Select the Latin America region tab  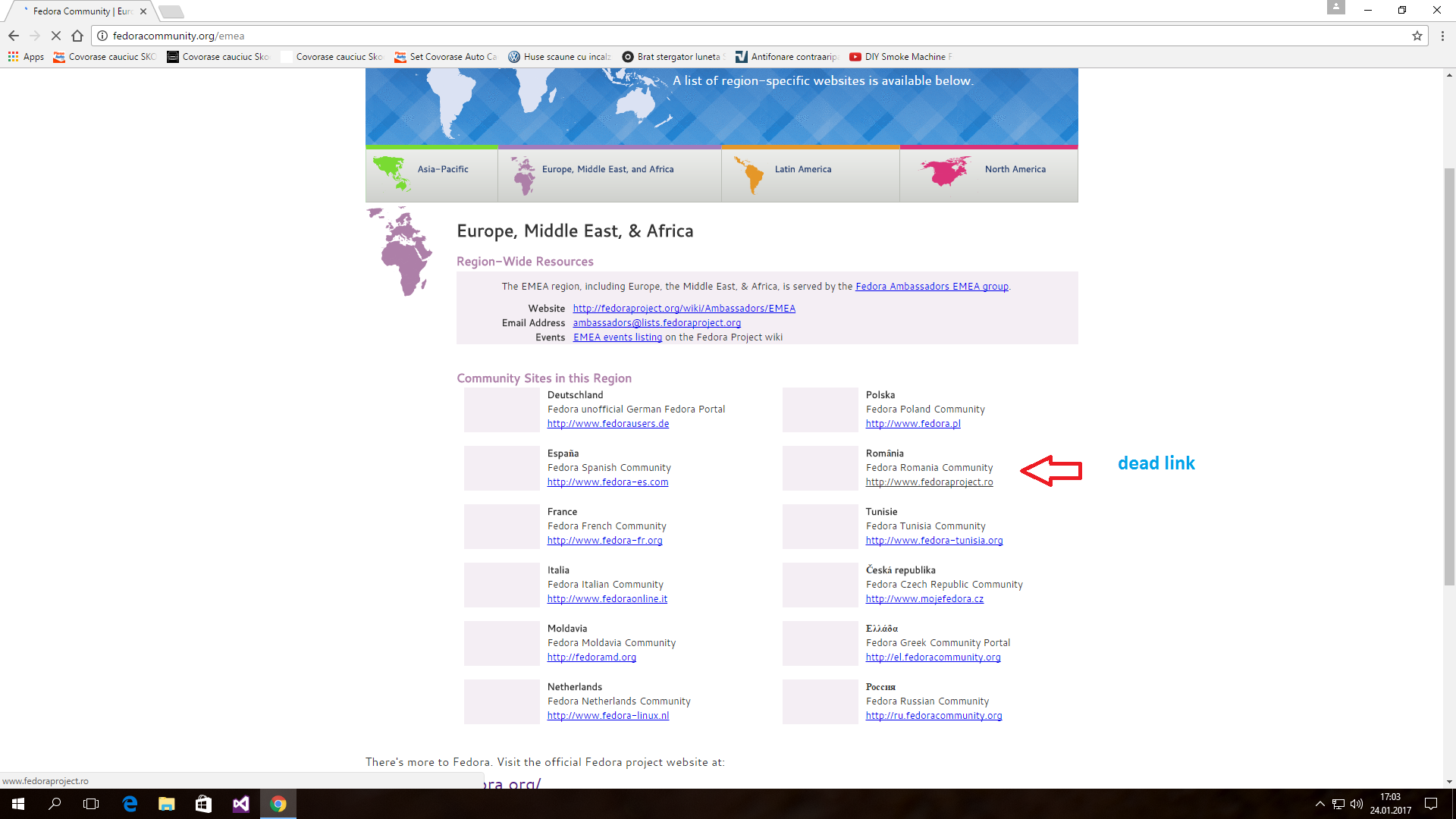tap(810, 174)
